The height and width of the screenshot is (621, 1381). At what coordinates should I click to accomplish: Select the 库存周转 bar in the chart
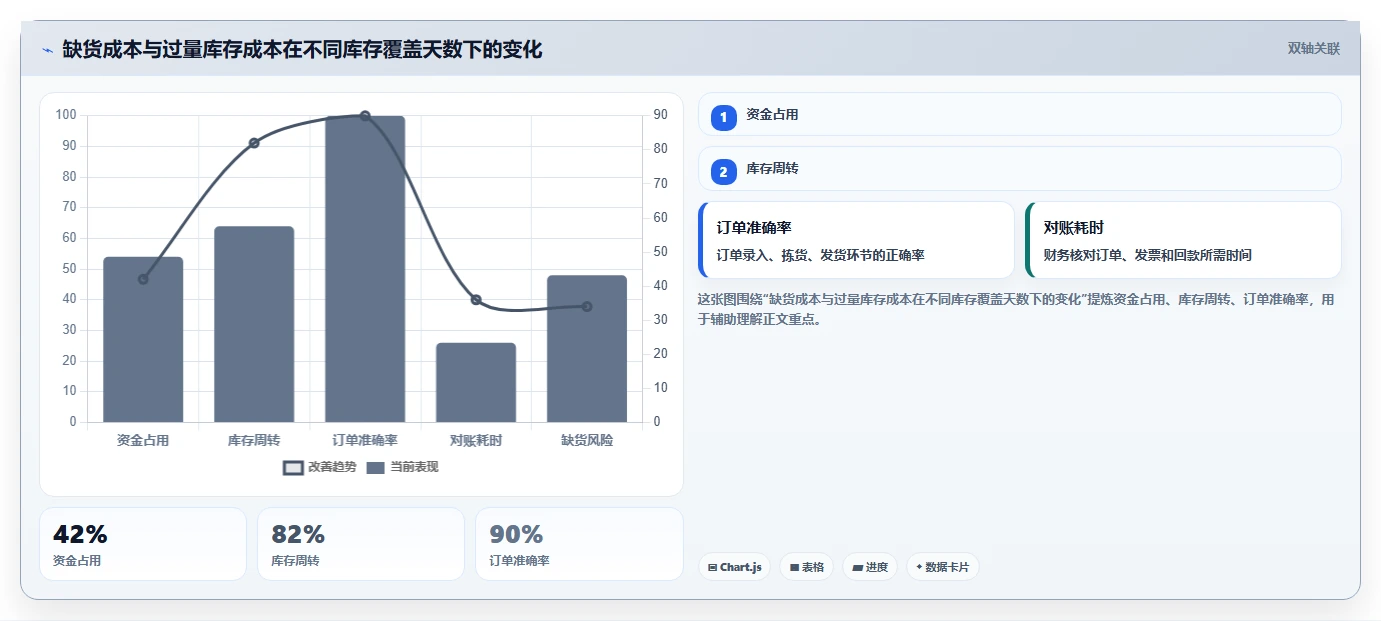[254, 324]
